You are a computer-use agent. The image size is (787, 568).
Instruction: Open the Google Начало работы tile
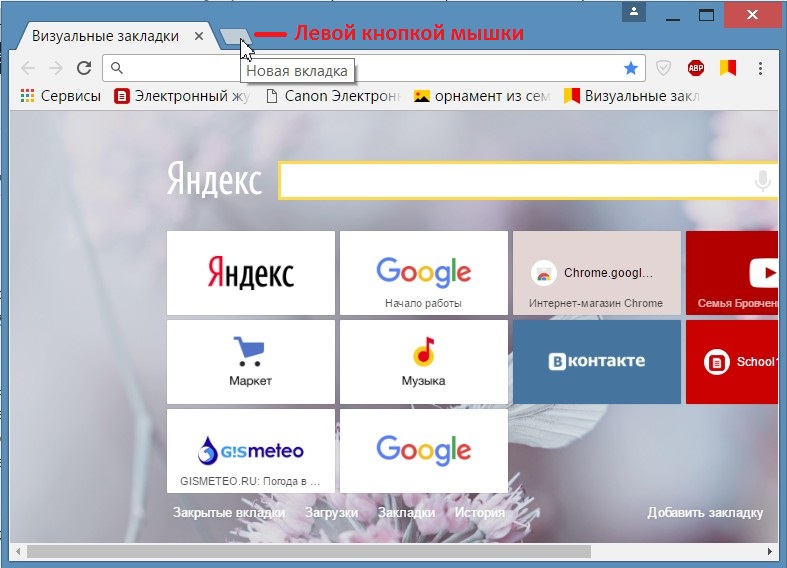(424, 272)
